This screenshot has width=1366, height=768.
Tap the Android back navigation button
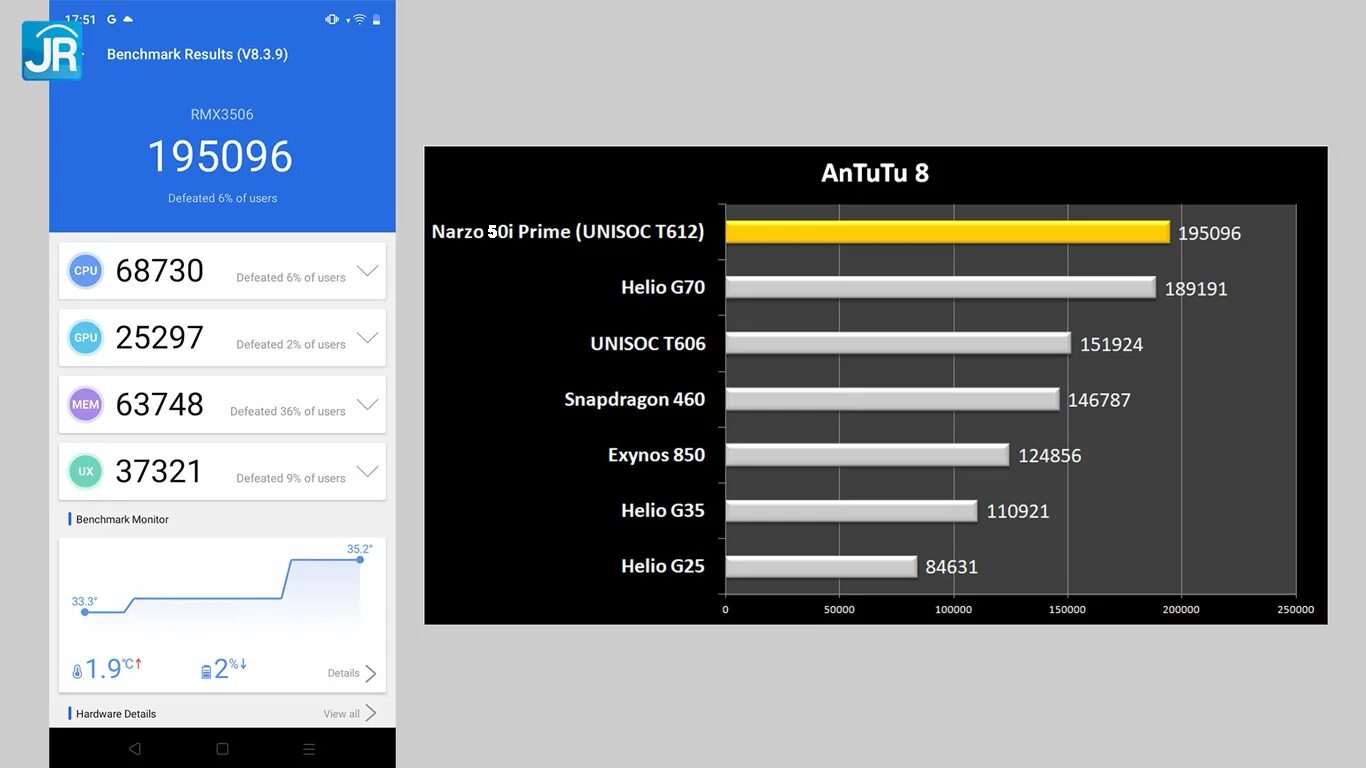coord(135,749)
